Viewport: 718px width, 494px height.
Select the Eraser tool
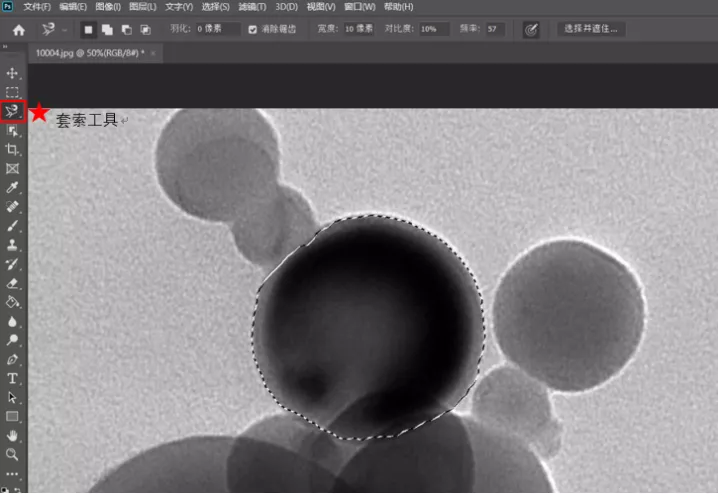tap(12, 283)
